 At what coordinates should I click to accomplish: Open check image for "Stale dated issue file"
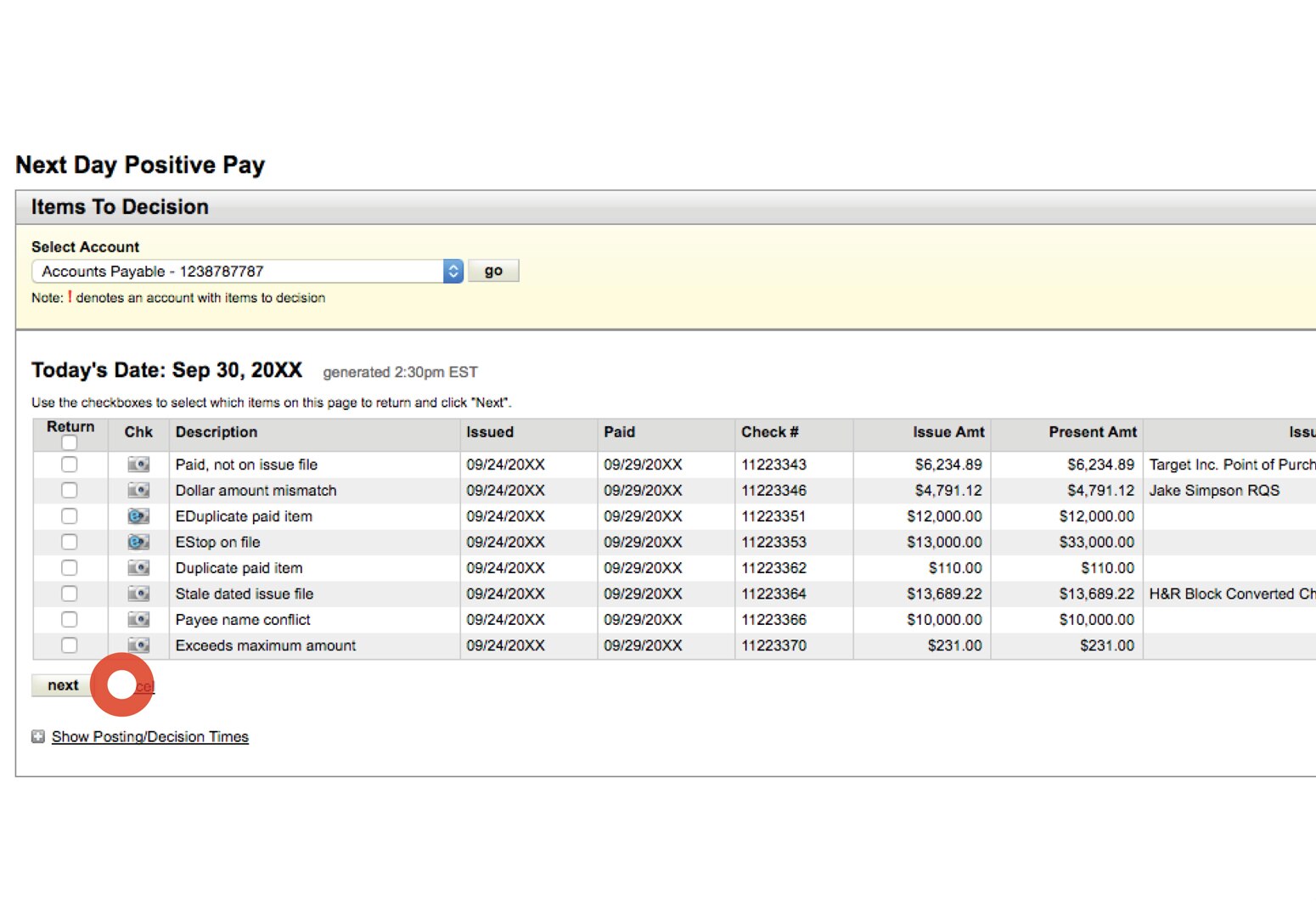[138, 594]
